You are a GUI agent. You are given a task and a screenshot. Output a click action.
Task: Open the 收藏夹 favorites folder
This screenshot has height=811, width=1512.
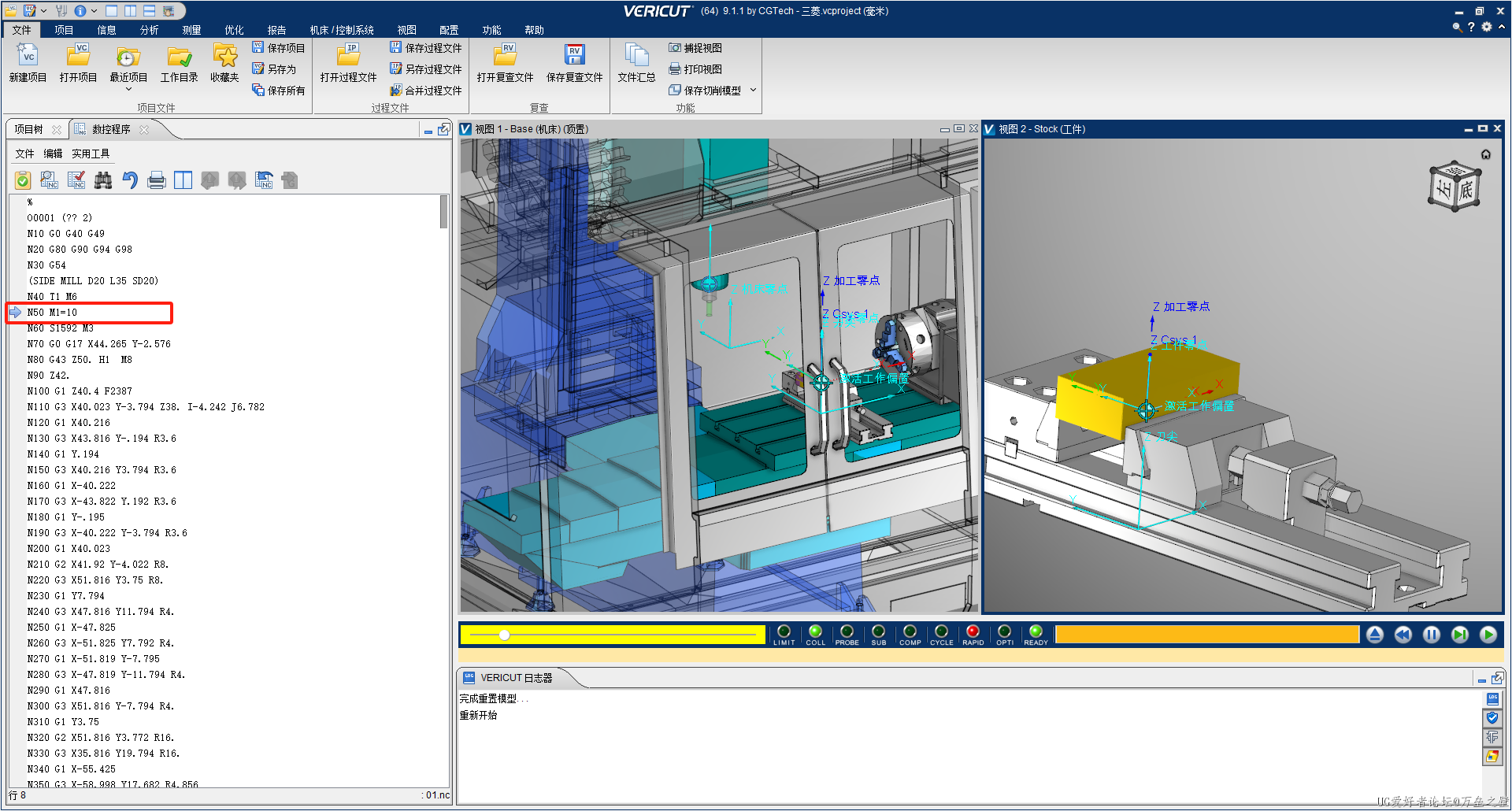click(224, 63)
